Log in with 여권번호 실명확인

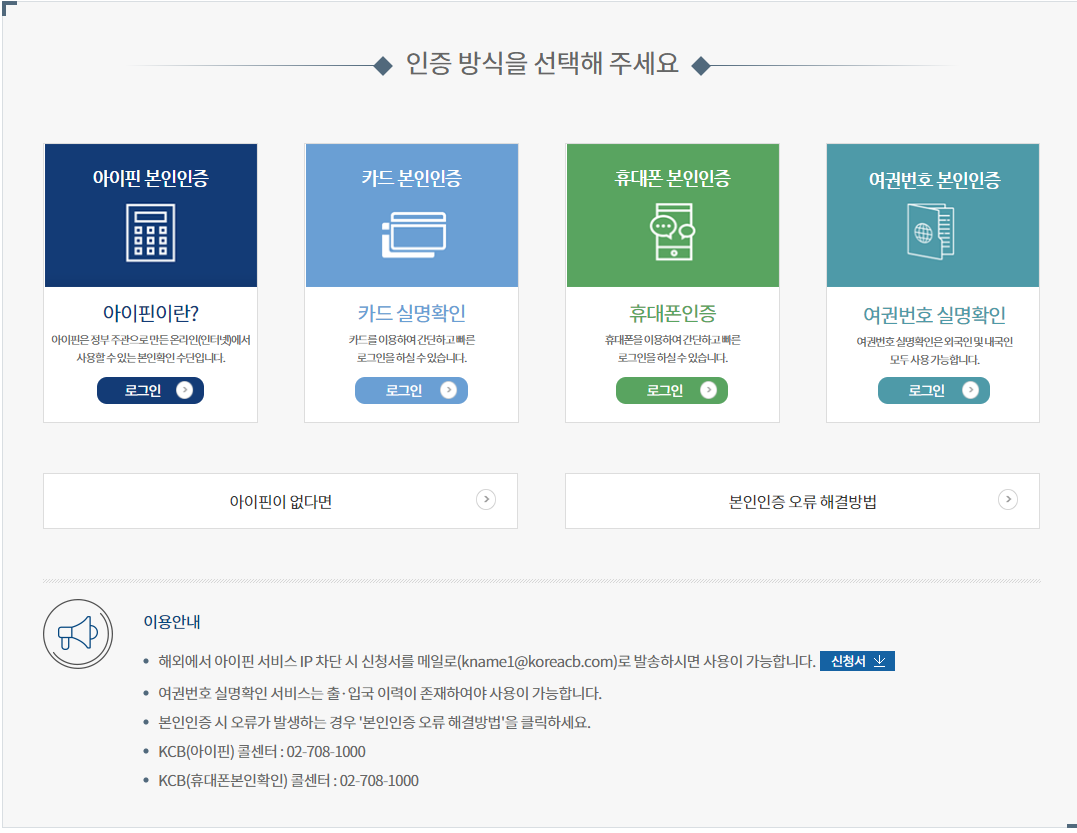(x=933, y=390)
